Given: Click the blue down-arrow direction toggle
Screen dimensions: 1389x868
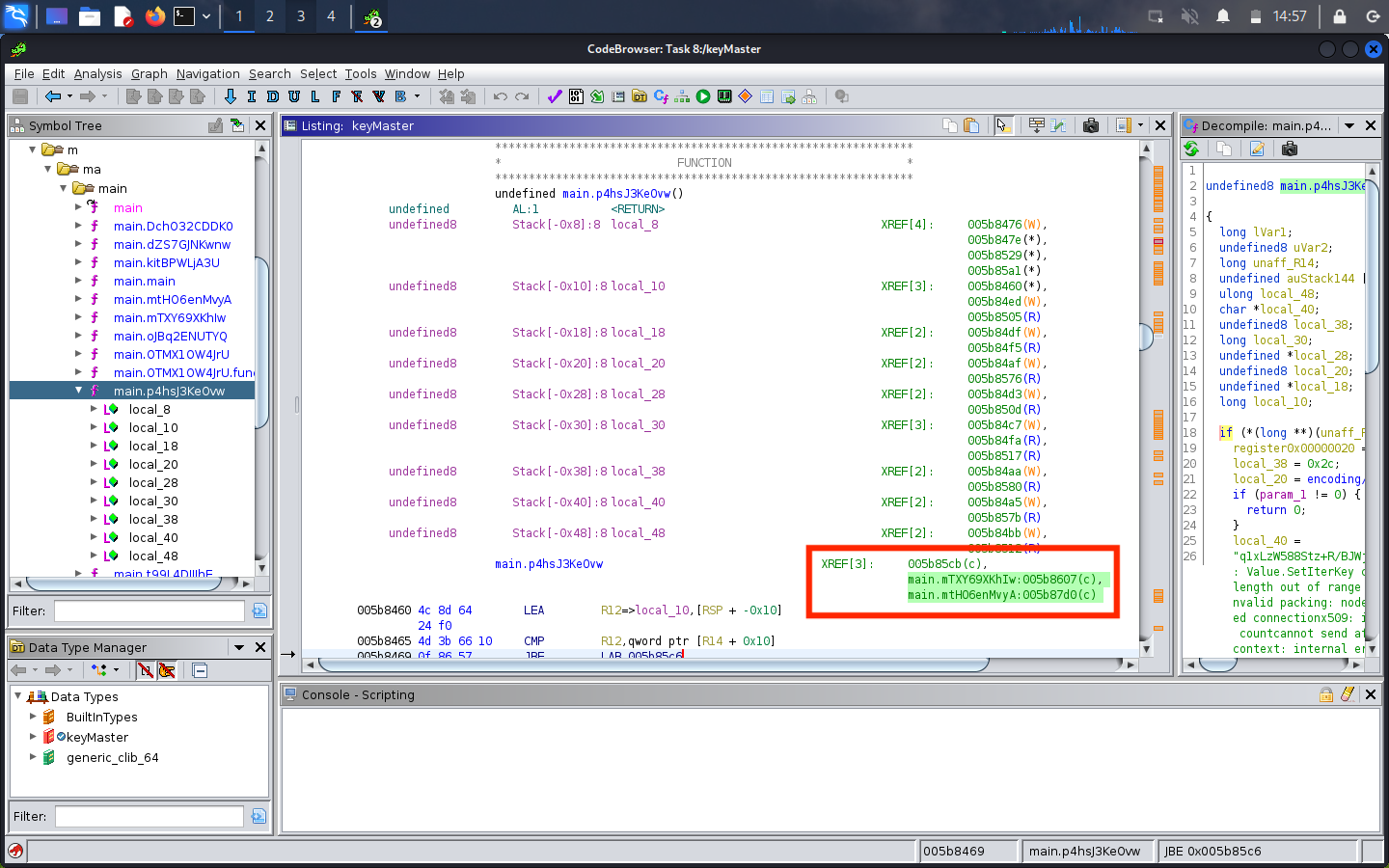Looking at the screenshot, I should (x=231, y=96).
